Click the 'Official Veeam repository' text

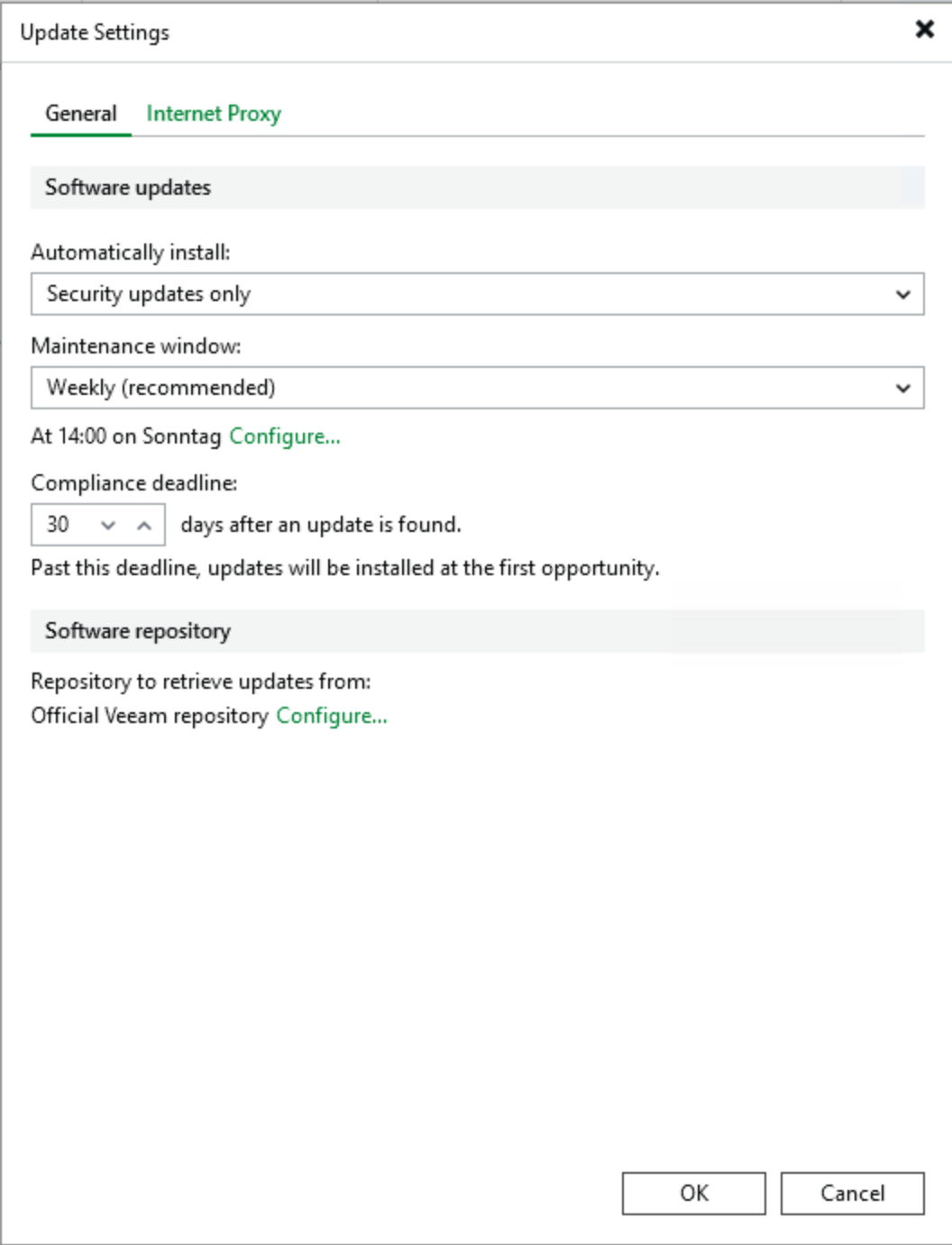150,716
